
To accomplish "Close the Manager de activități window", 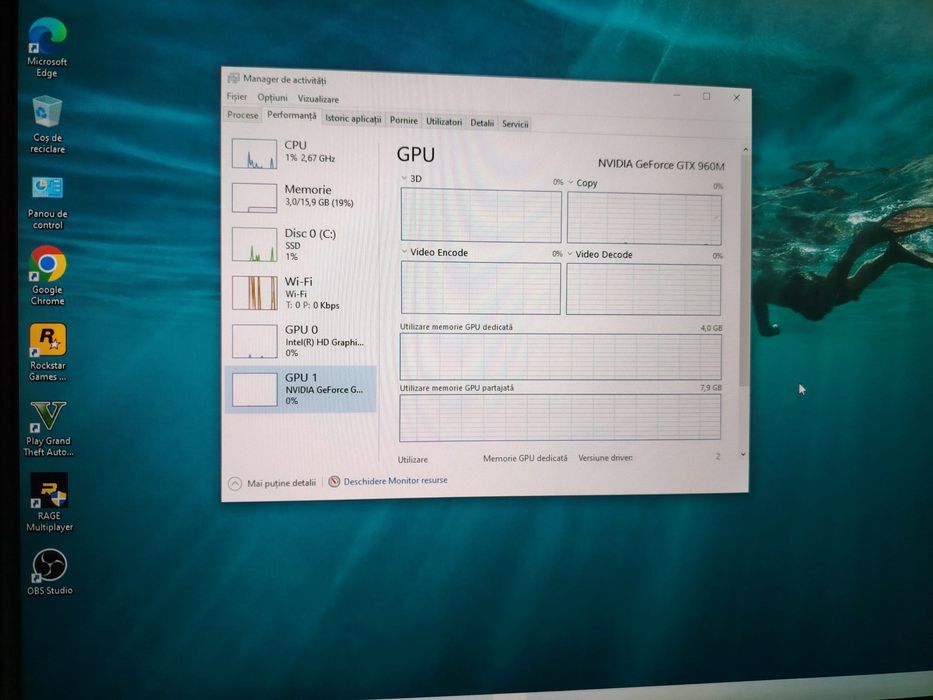I will point(736,98).
